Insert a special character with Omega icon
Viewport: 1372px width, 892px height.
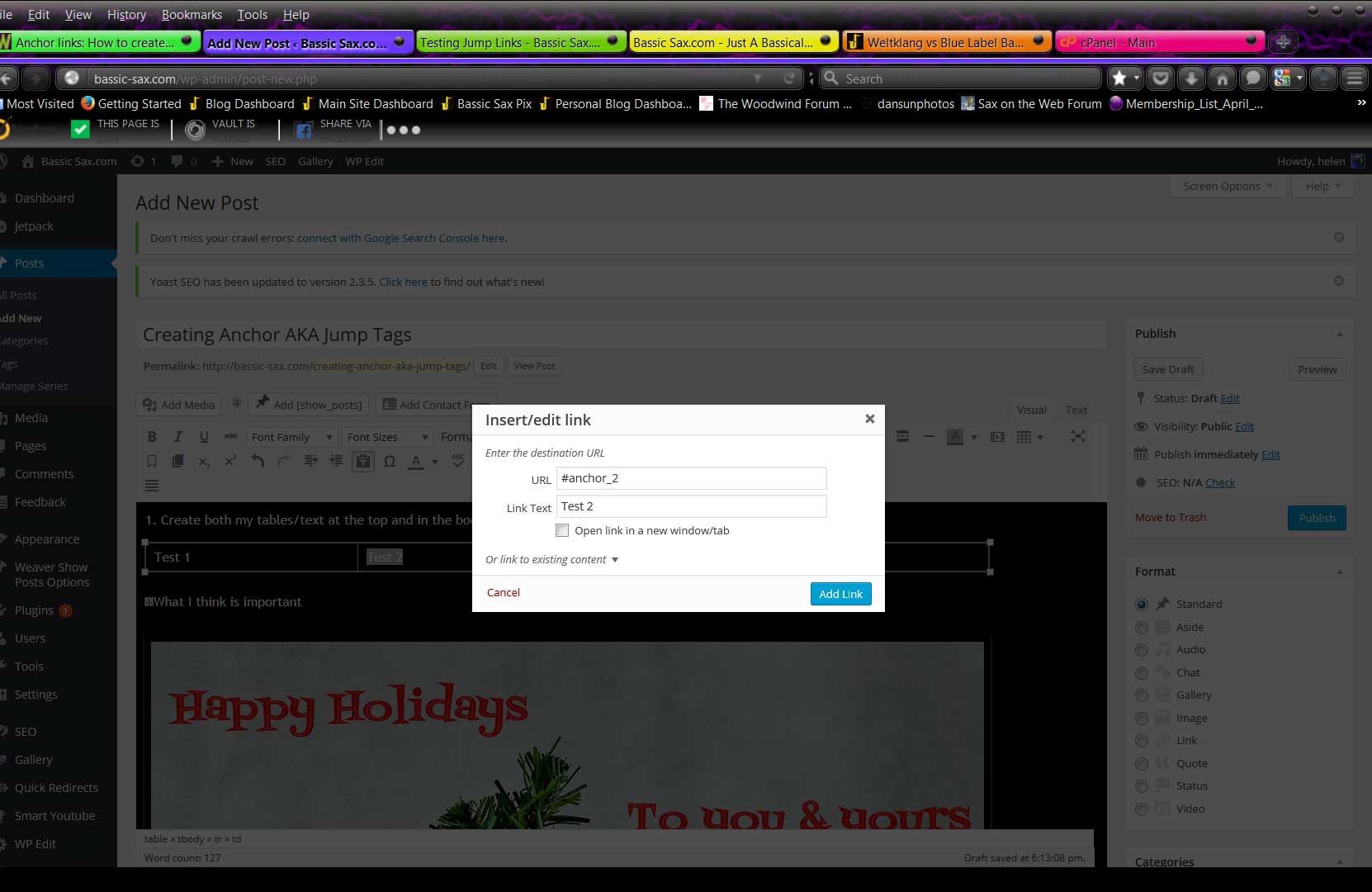390,462
